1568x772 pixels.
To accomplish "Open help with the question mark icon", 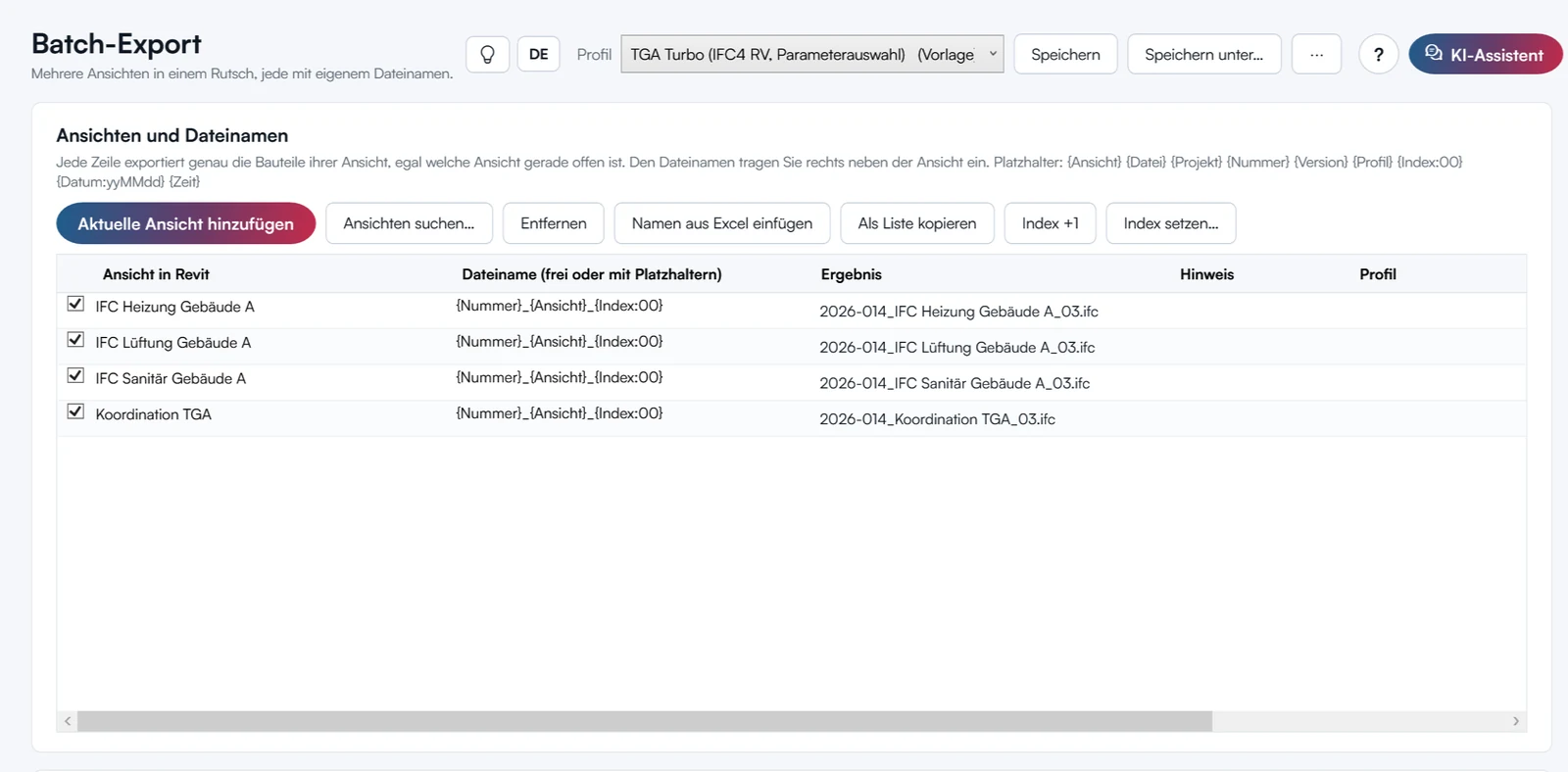I will tap(1378, 55).
